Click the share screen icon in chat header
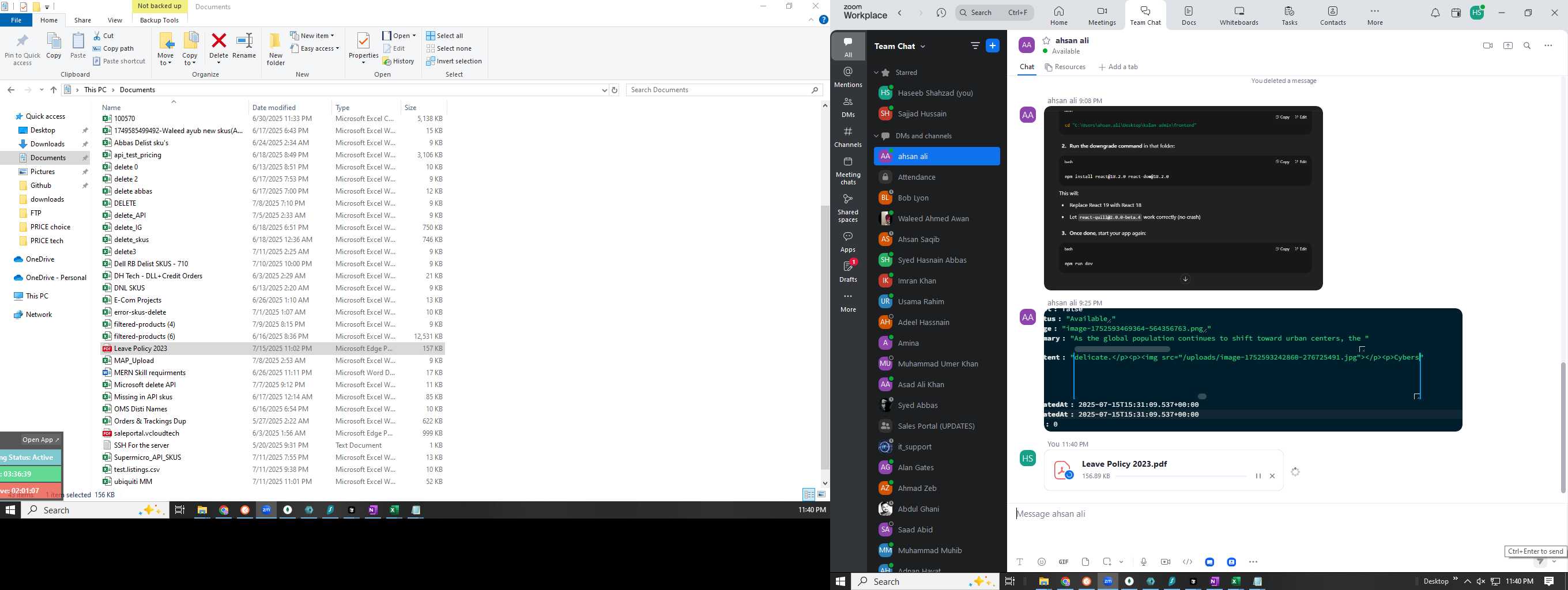 [x=1507, y=46]
